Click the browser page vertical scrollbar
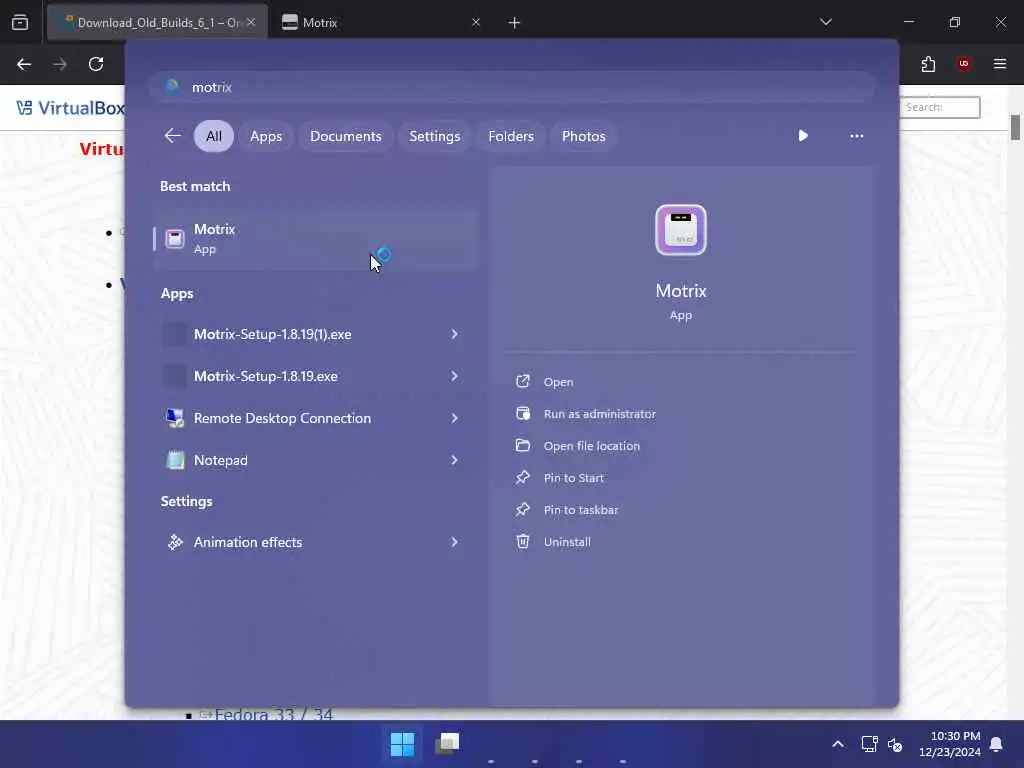The image size is (1024, 768). point(1015,127)
